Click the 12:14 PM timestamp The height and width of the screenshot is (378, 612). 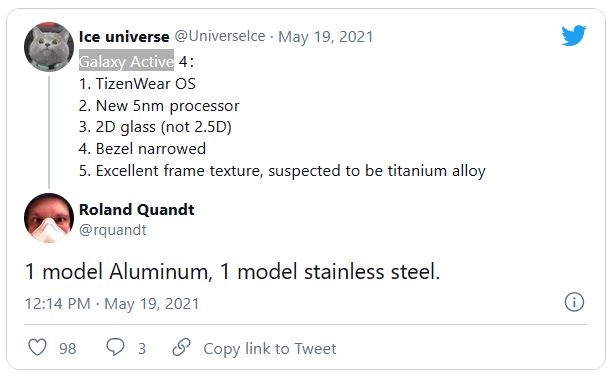(57, 304)
